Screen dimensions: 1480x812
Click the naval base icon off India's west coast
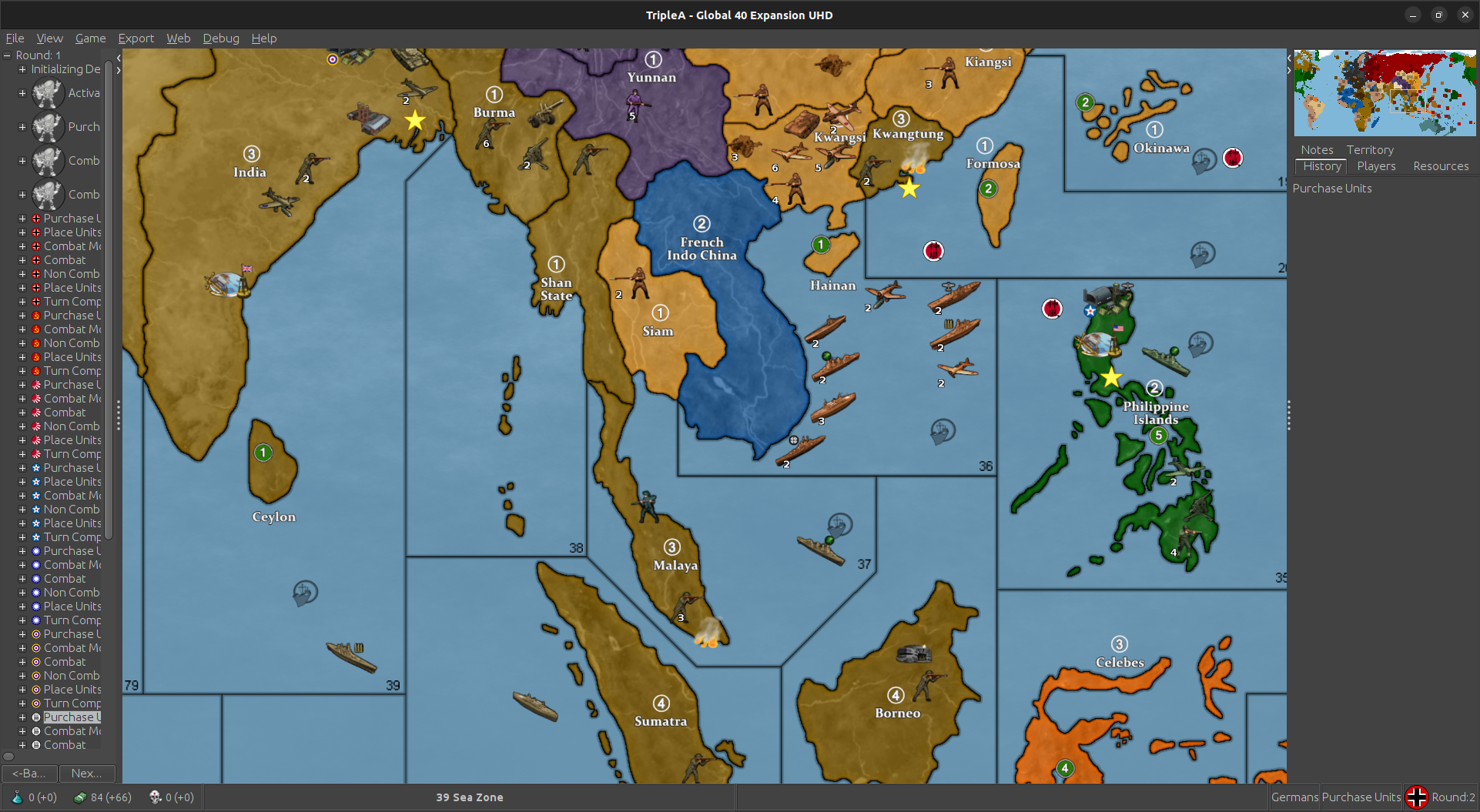coord(228,284)
